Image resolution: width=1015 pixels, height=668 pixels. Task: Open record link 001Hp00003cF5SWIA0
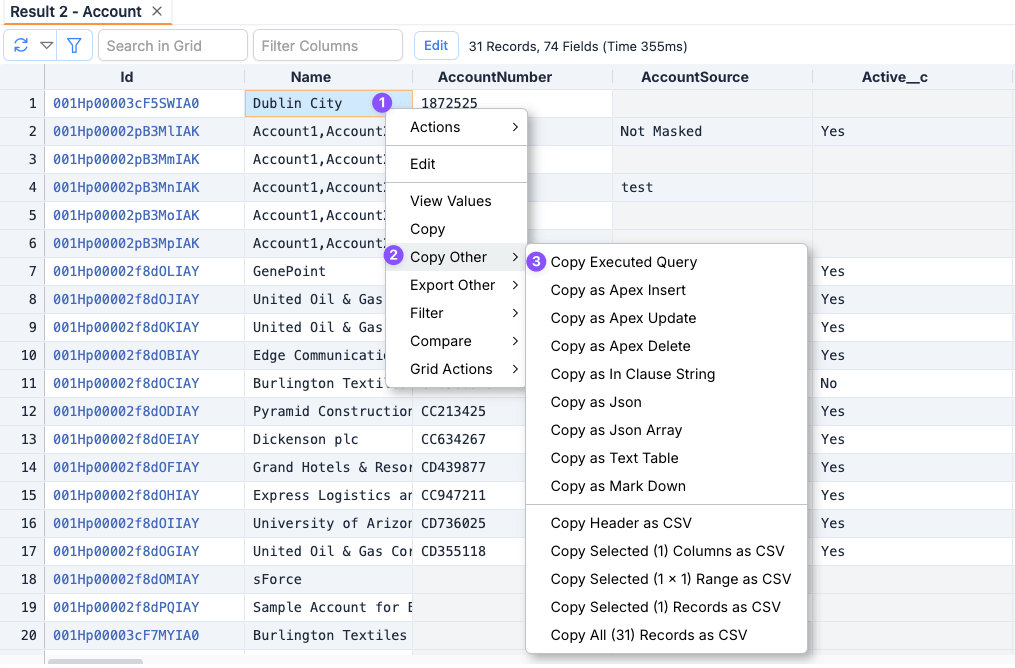pos(126,103)
